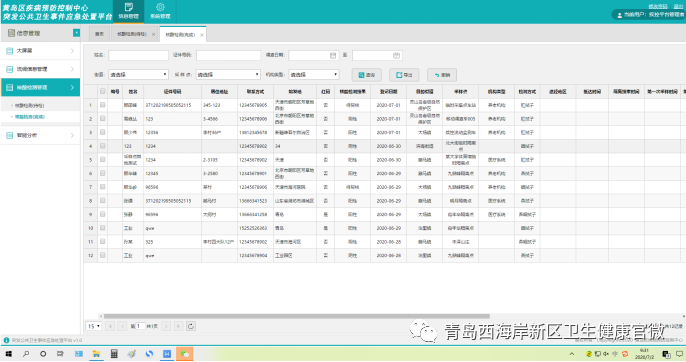Collapse the sidebar with the teal arrow

pos(76,33)
